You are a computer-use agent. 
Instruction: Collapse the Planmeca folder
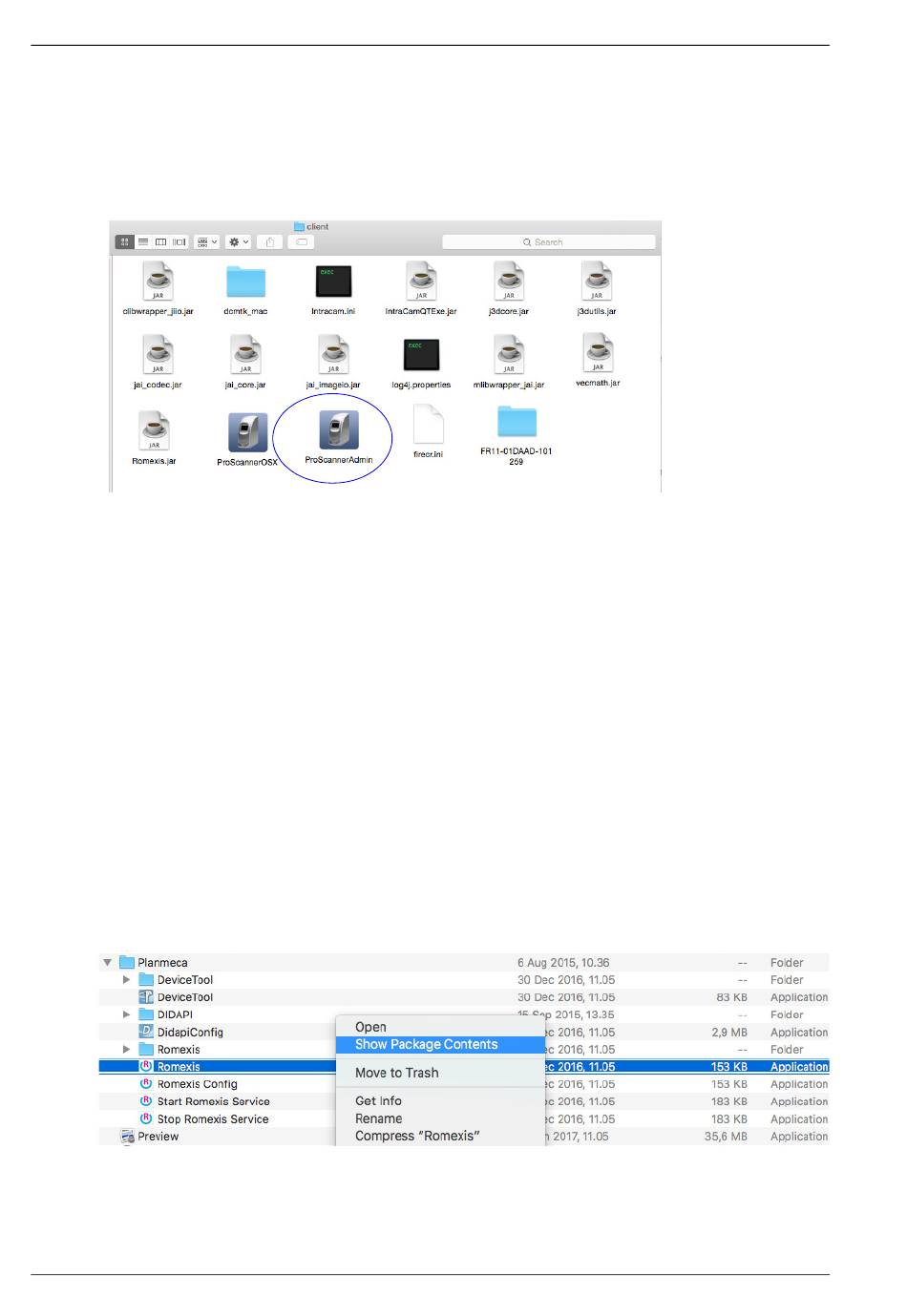coord(107,963)
